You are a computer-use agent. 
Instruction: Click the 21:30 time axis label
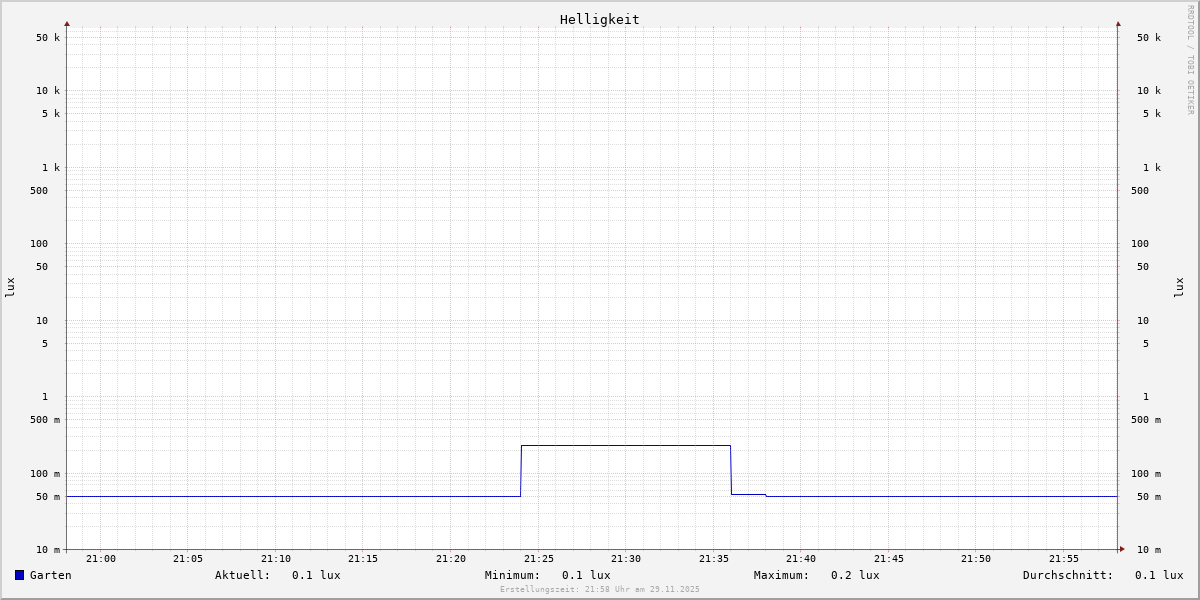point(626,559)
